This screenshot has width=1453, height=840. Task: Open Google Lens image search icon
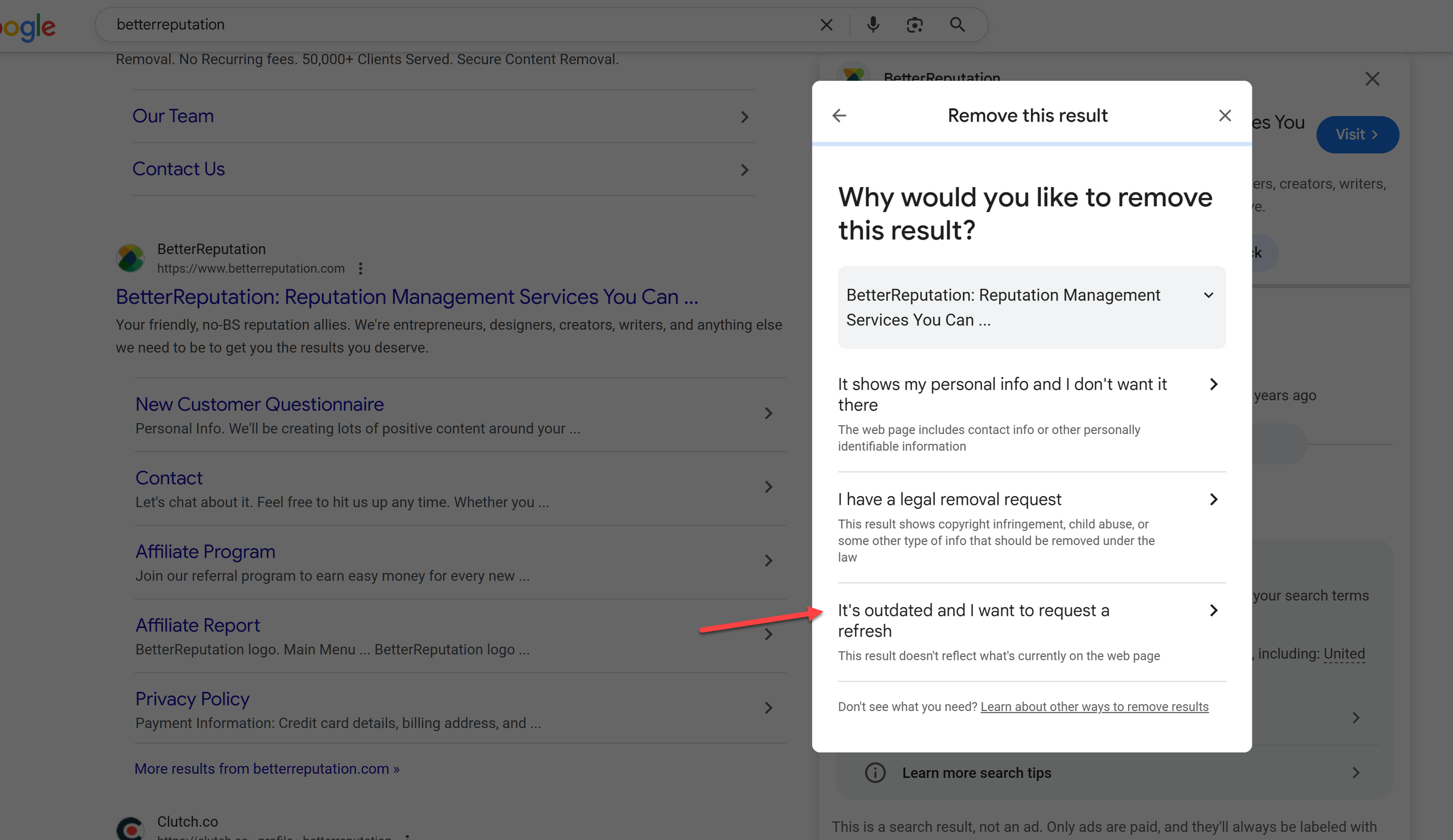coord(914,24)
